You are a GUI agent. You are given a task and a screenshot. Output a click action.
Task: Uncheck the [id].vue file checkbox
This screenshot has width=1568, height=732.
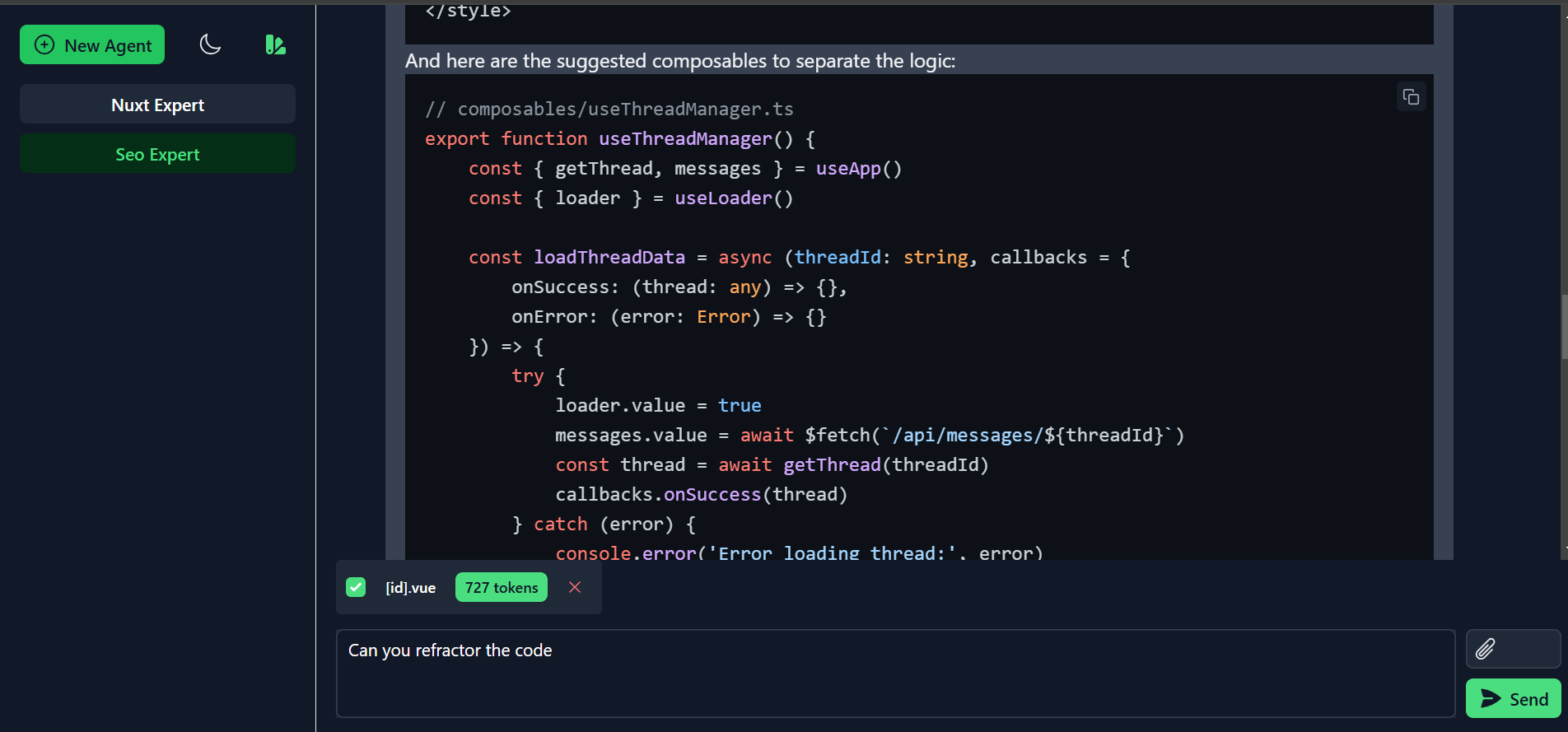tap(356, 587)
